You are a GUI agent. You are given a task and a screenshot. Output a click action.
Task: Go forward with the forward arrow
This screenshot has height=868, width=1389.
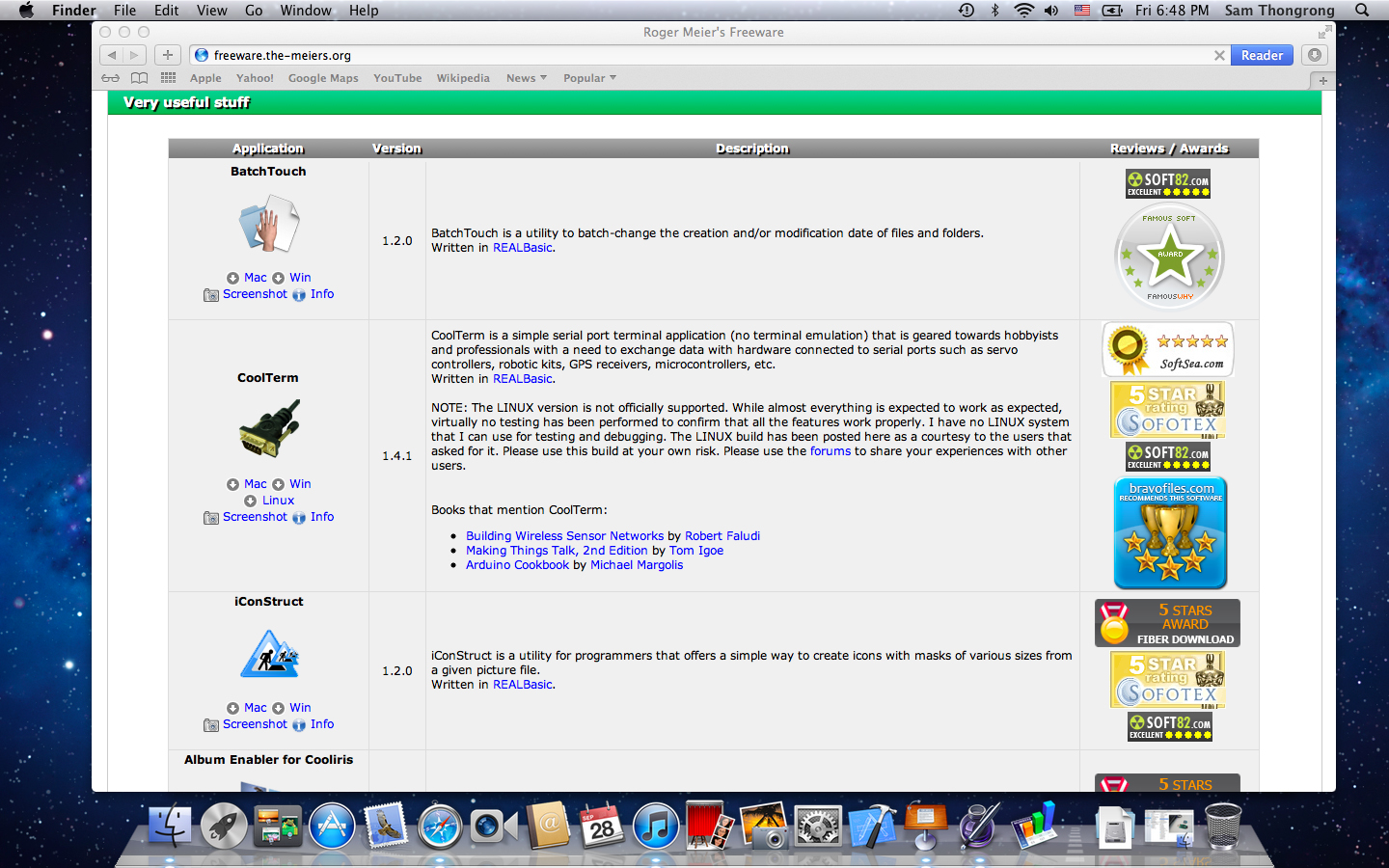point(135,55)
